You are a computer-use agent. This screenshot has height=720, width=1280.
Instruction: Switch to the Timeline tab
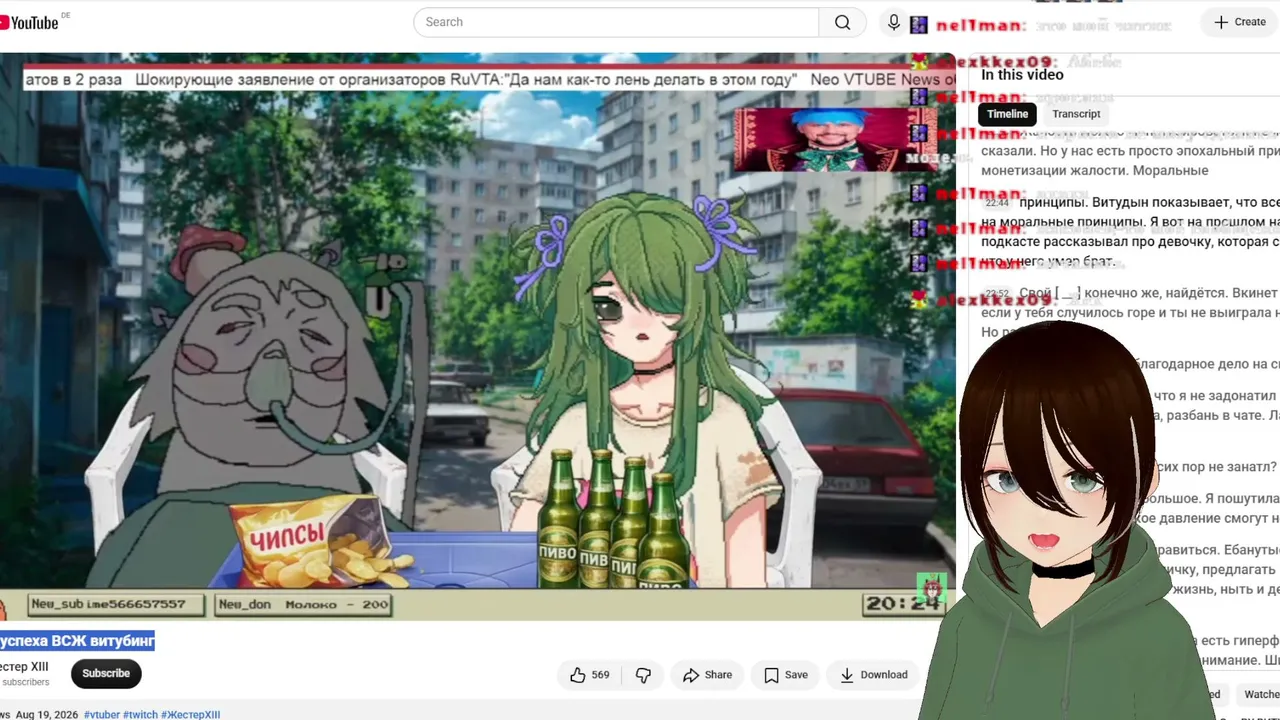tap(1007, 114)
